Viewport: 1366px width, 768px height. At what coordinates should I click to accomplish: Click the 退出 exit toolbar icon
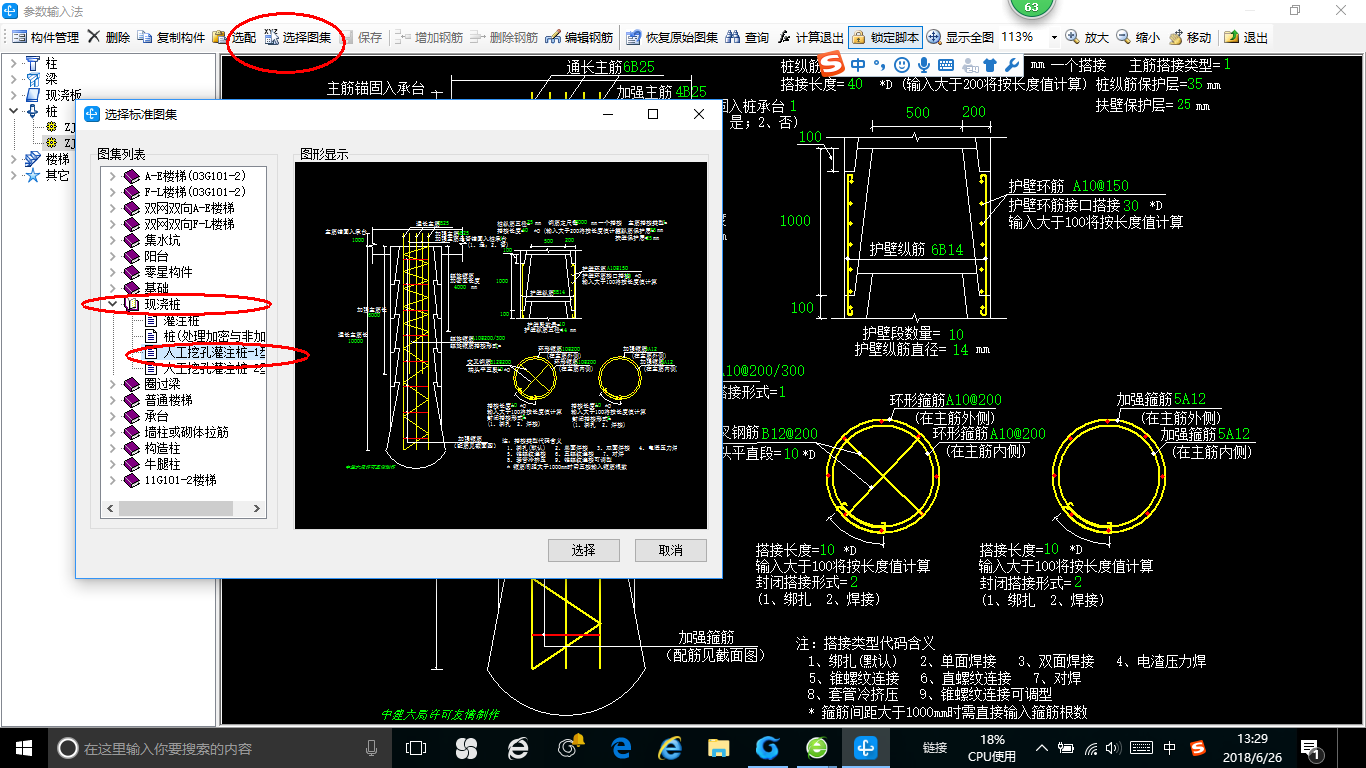(1231, 37)
